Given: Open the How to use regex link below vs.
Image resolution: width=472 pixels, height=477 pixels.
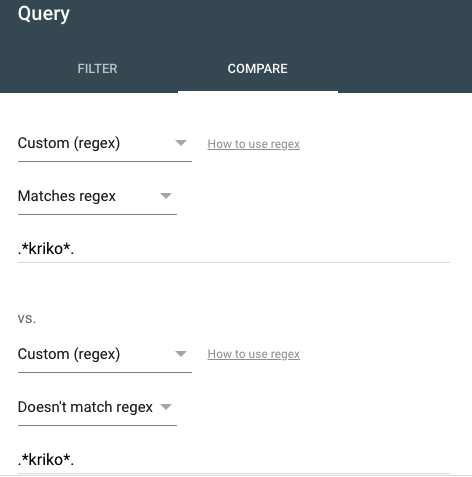Looking at the screenshot, I should click(x=254, y=354).
